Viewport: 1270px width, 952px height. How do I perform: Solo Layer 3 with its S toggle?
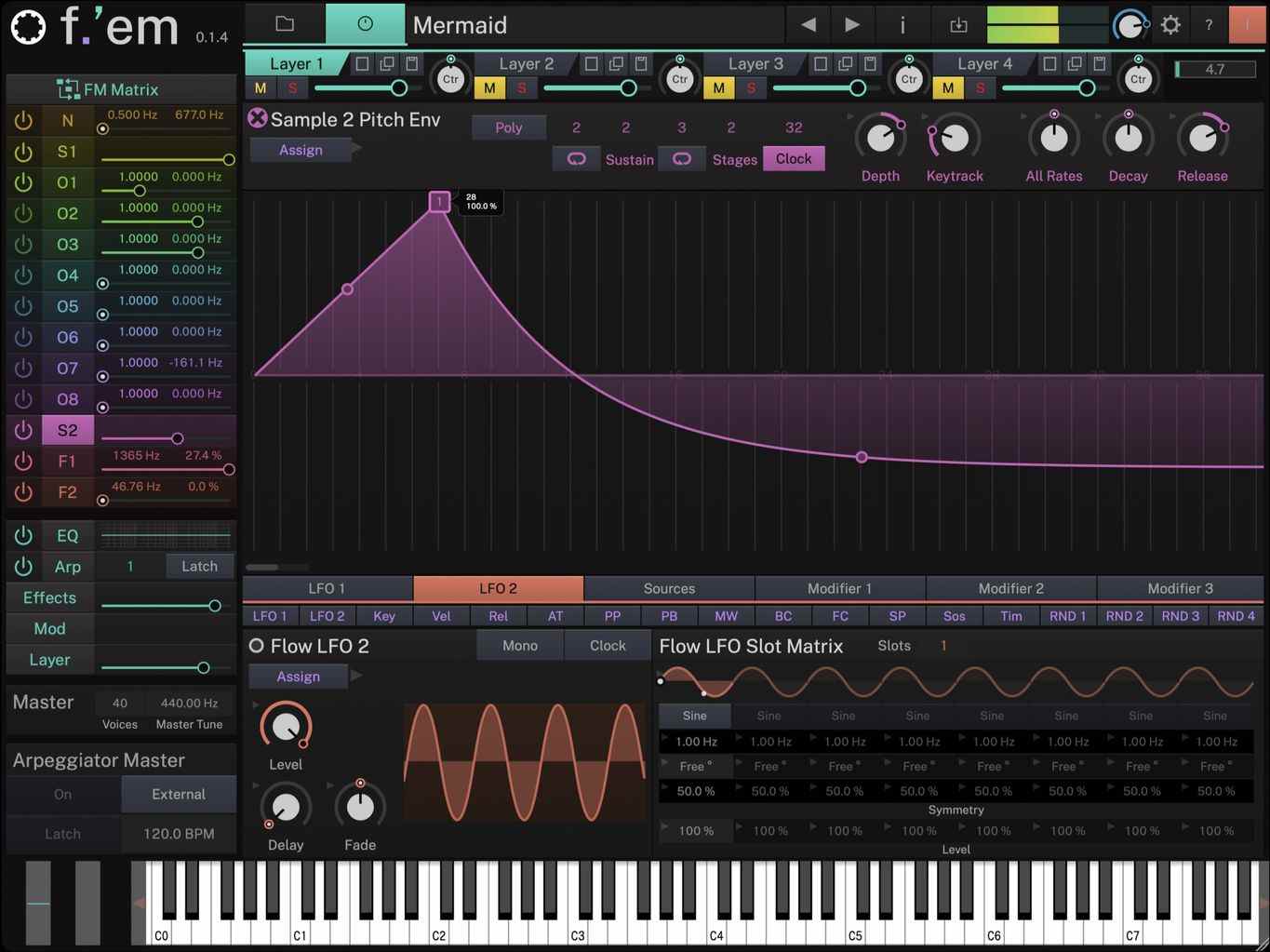752,87
